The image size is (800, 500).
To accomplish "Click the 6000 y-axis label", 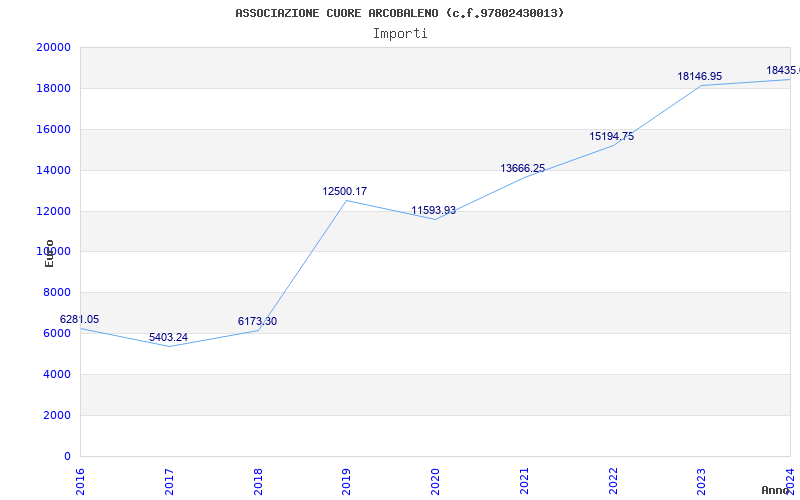I will (56, 333).
